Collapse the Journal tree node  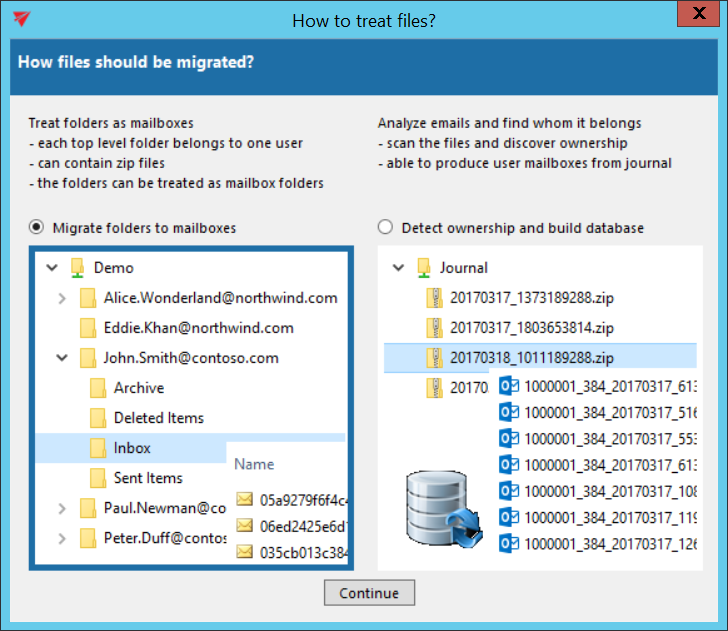point(398,268)
